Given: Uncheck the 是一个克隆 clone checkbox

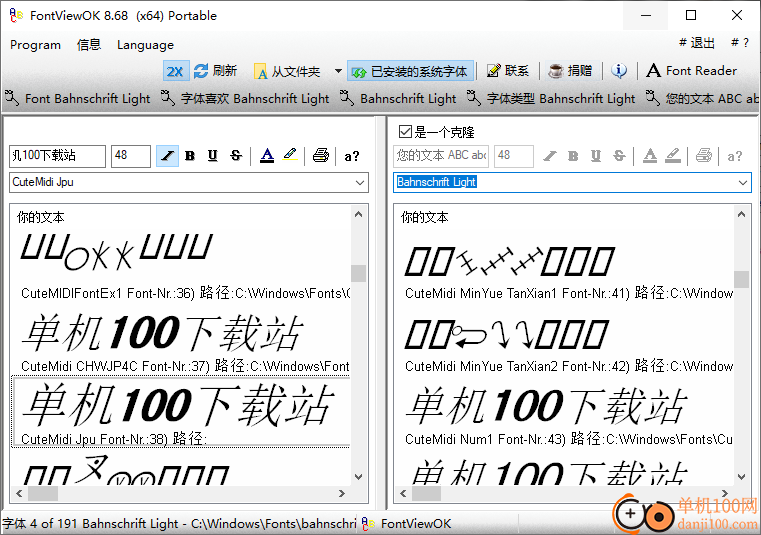Looking at the screenshot, I should coord(405,132).
